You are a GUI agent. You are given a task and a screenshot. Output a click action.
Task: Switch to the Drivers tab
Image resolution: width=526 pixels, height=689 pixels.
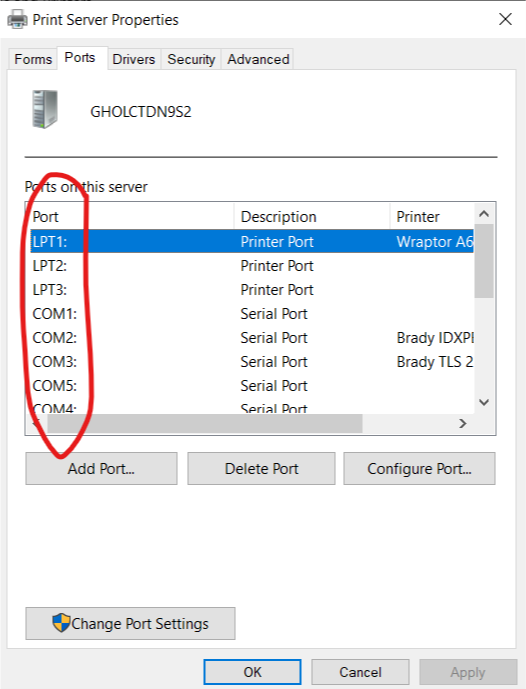pos(134,59)
